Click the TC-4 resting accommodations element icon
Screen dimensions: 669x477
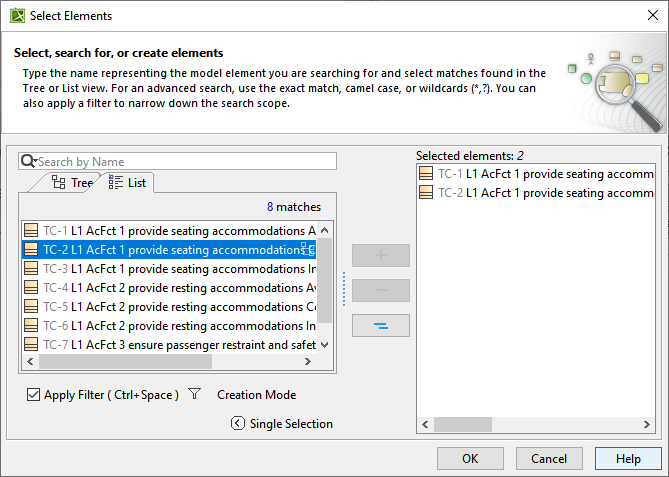tap(31, 288)
